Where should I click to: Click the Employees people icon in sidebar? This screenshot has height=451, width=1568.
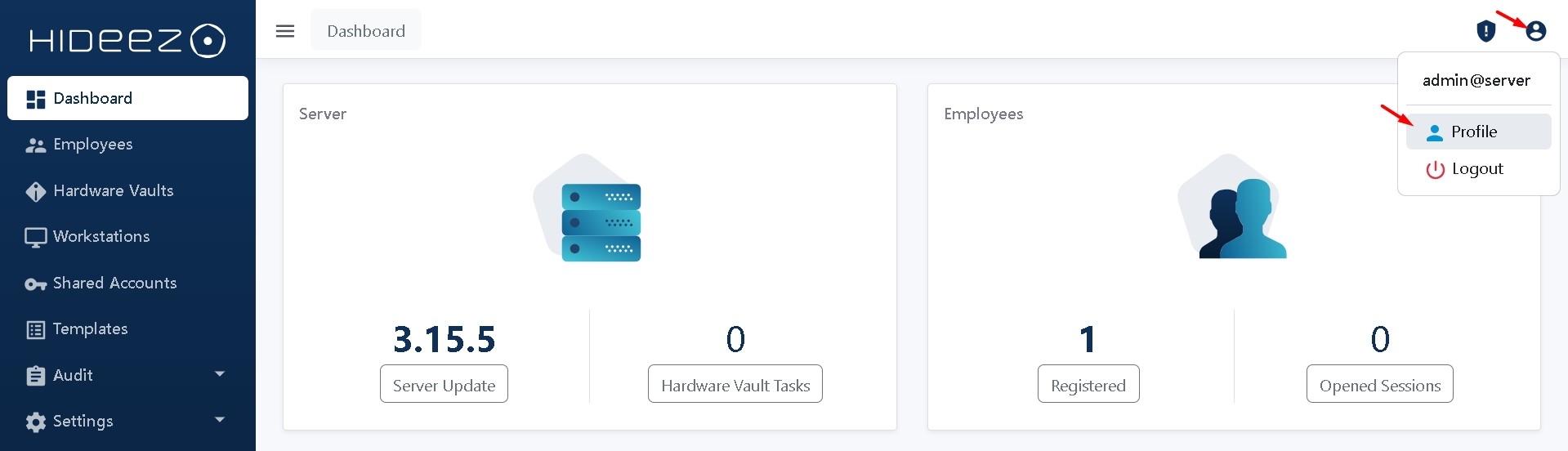pyautogui.click(x=35, y=145)
